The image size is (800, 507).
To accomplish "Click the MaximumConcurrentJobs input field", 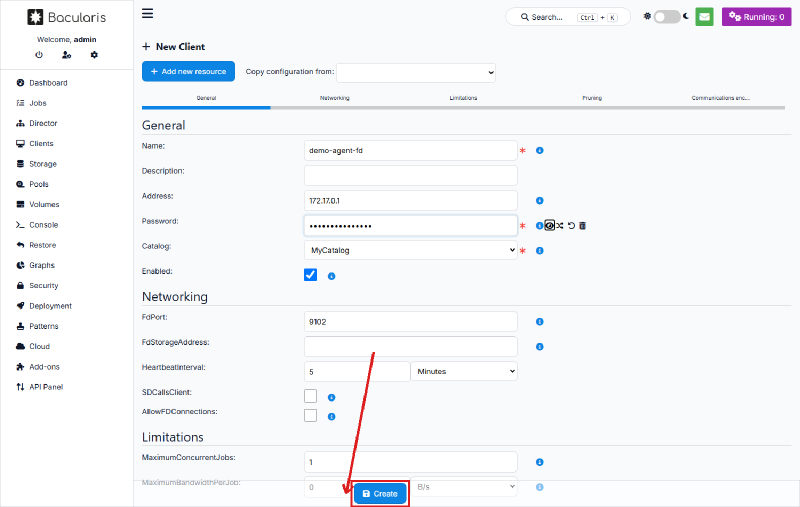I will (x=411, y=462).
